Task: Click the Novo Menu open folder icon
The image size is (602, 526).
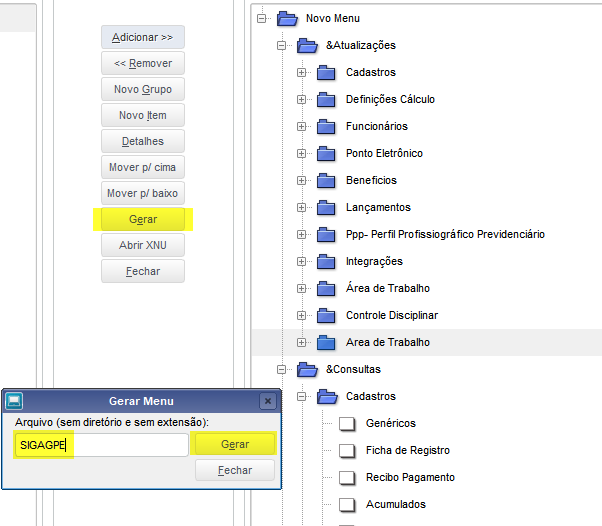Action: [287, 18]
